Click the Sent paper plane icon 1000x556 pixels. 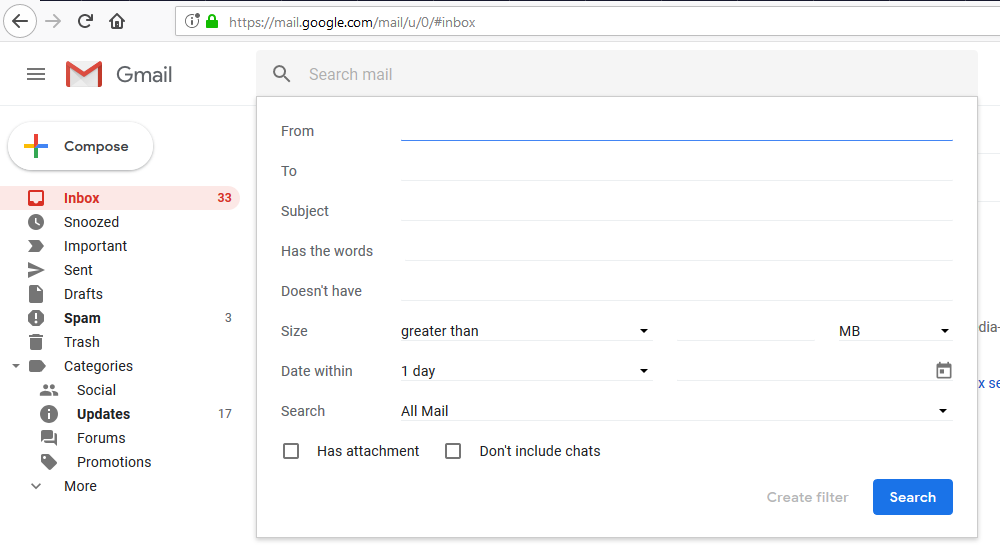(x=36, y=270)
